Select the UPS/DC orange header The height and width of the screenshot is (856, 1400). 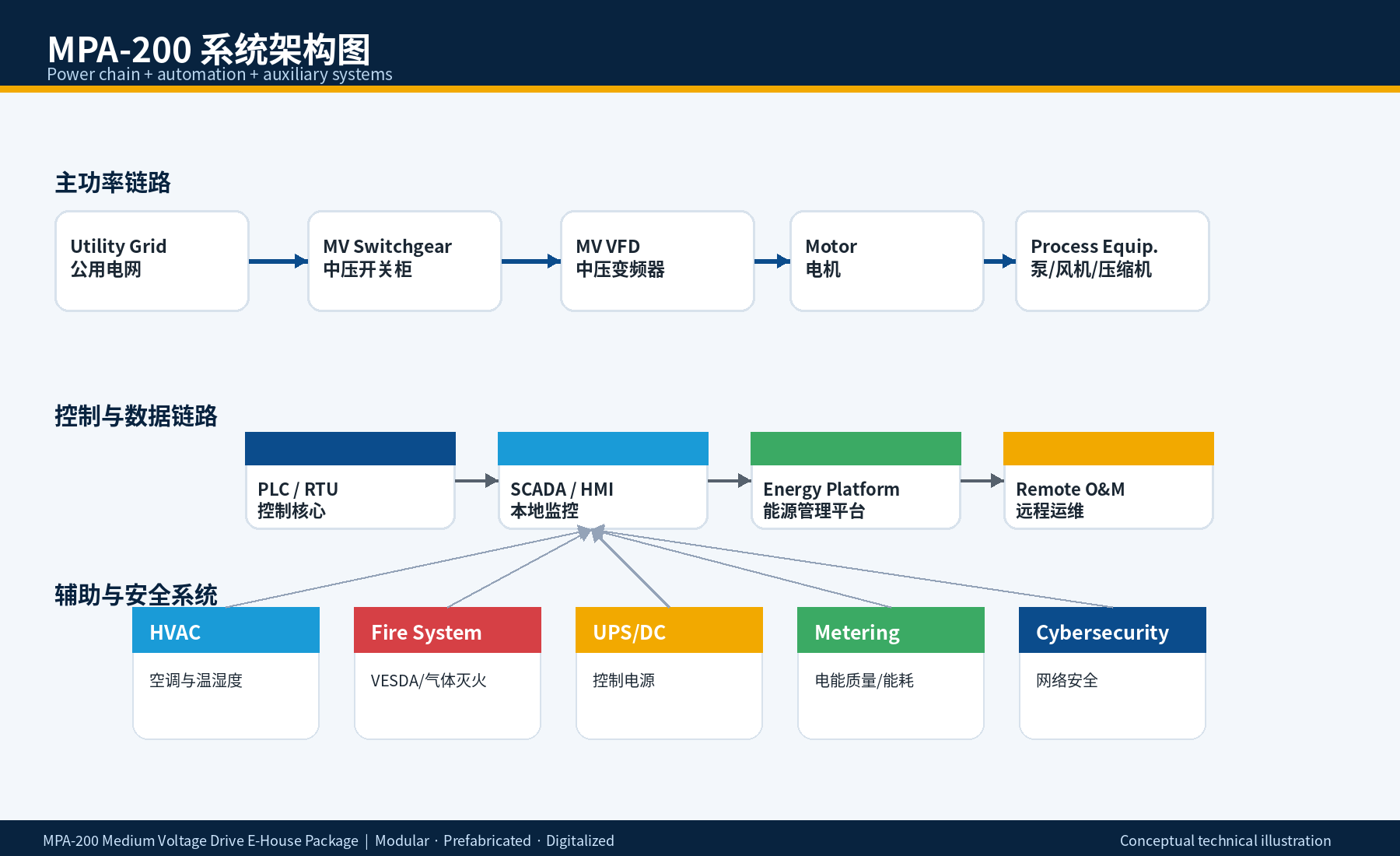point(669,630)
